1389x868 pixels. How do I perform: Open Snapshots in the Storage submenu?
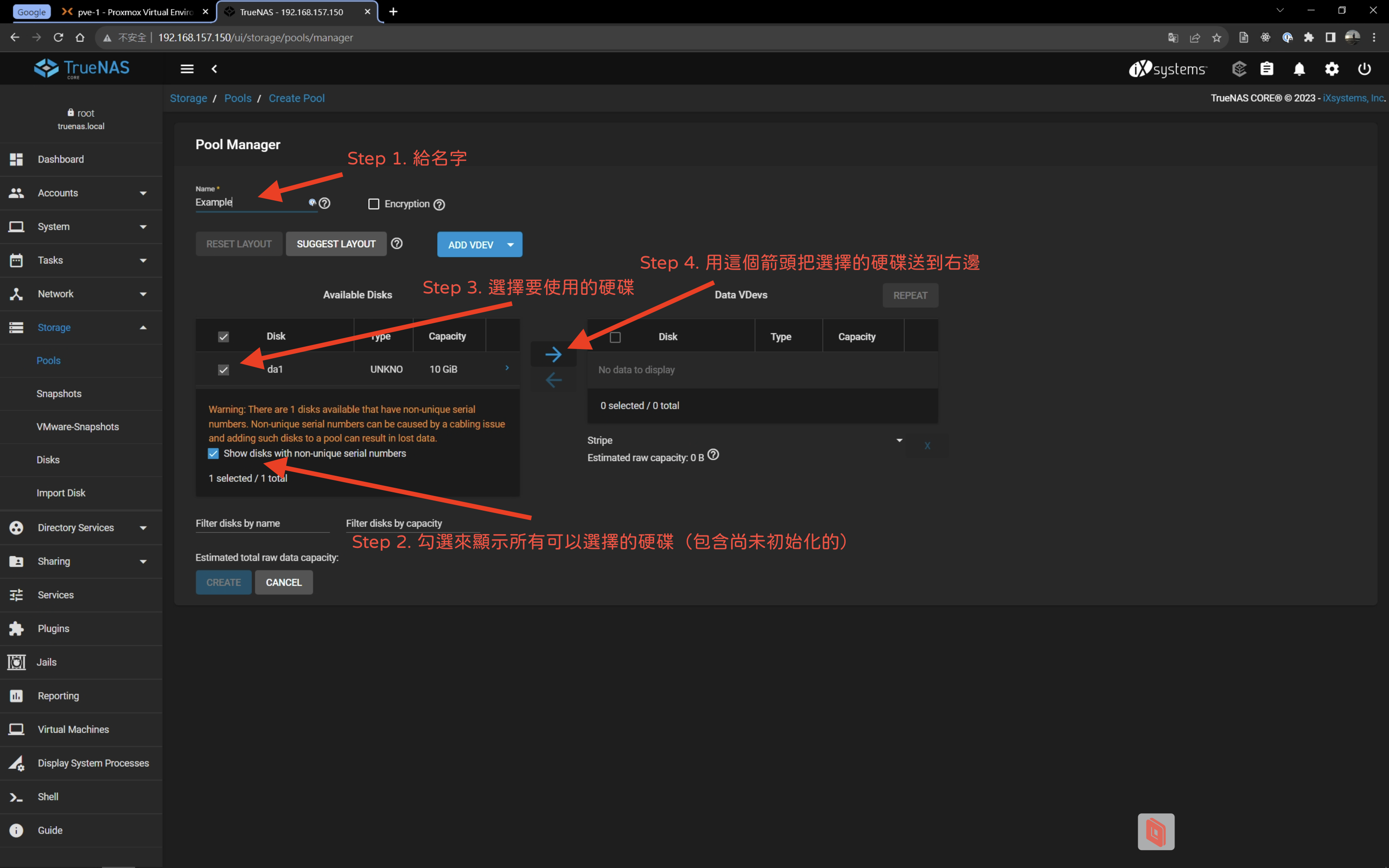click(x=59, y=393)
